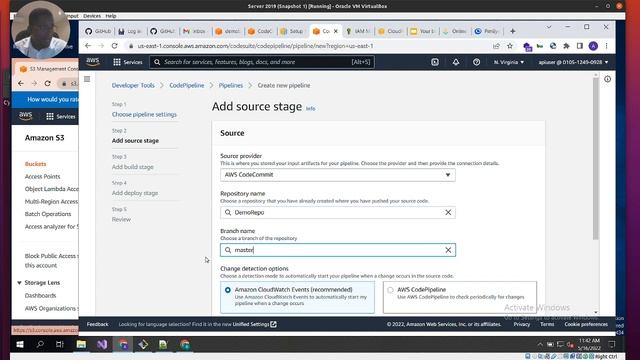Viewport: 640px width, 360px height.
Task: Click Info link beside Add source stage
Action: (x=311, y=109)
